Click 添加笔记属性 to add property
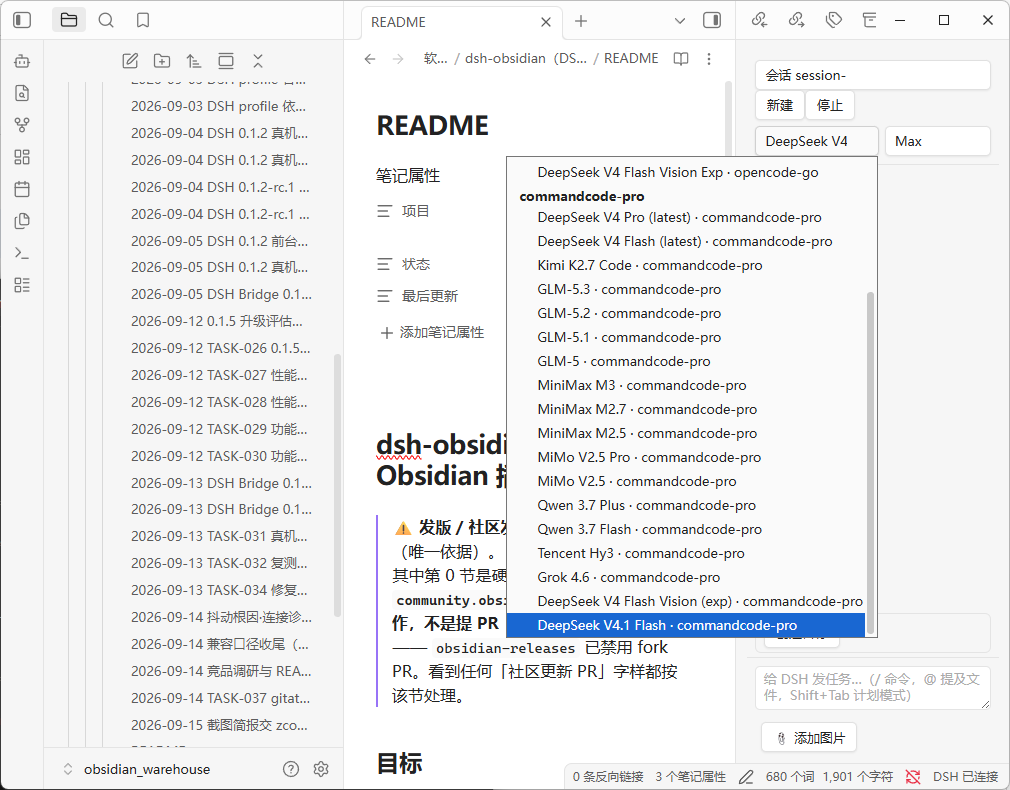Screen dimensions: 1010x790 click(x=432, y=332)
